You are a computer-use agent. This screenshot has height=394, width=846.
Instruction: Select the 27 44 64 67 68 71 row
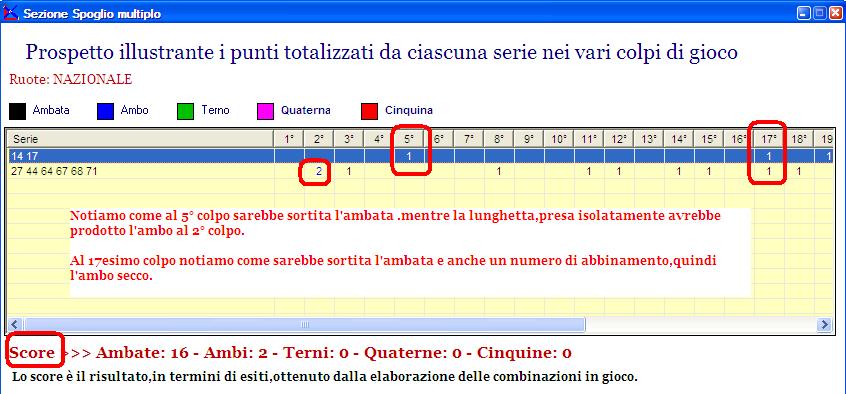click(420, 172)
